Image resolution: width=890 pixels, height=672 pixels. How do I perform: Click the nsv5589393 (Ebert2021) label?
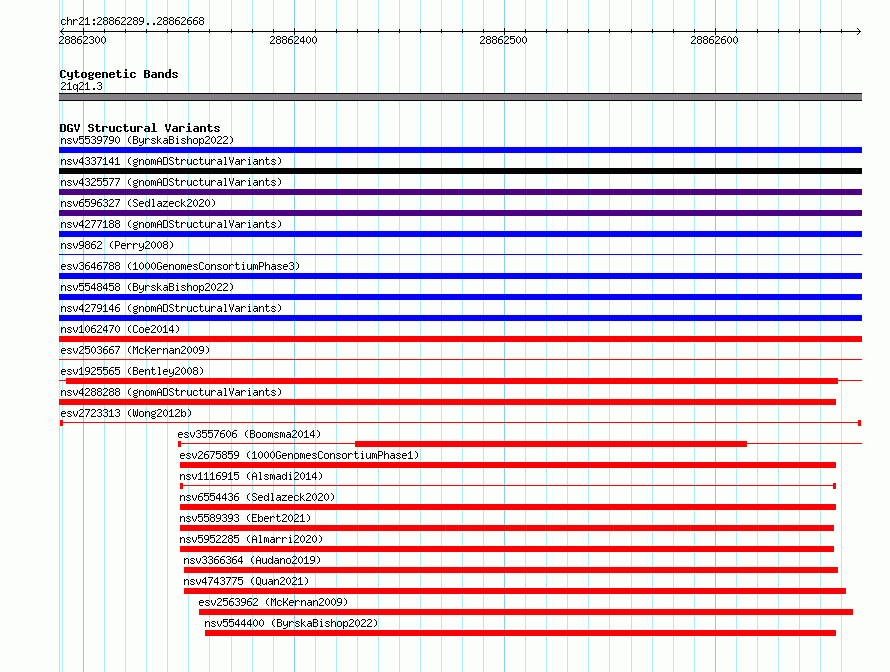[x=245, y=518]
